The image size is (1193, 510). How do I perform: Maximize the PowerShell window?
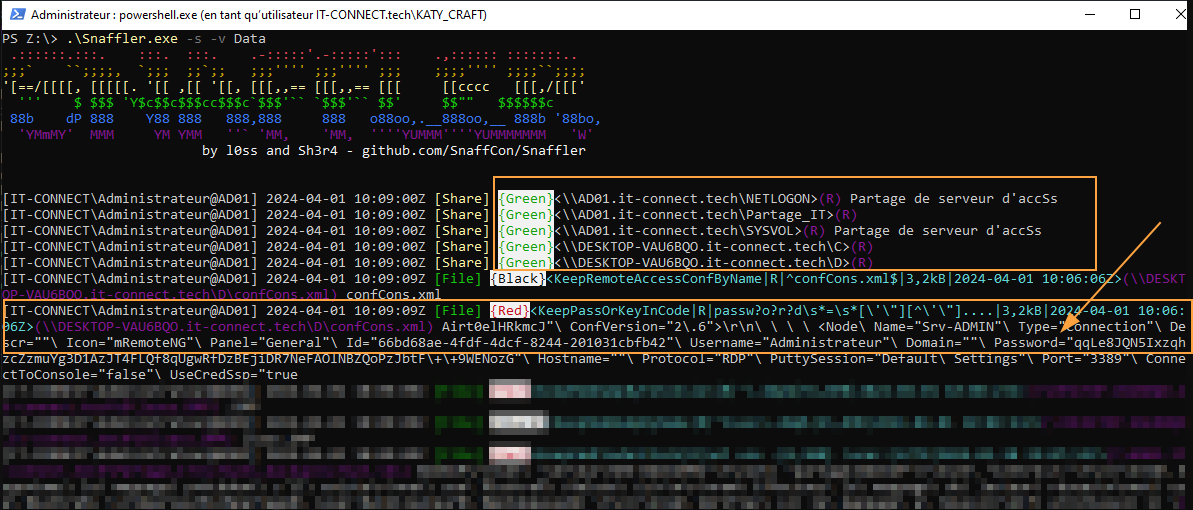(x=1134, y=14)
